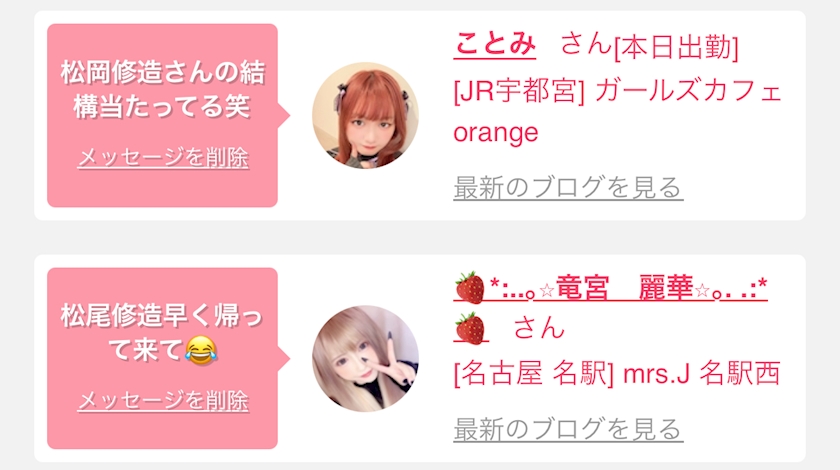840x470 pixels.
Task: Click the star decoration before 竜宮
Action: [x=546, y=290]
